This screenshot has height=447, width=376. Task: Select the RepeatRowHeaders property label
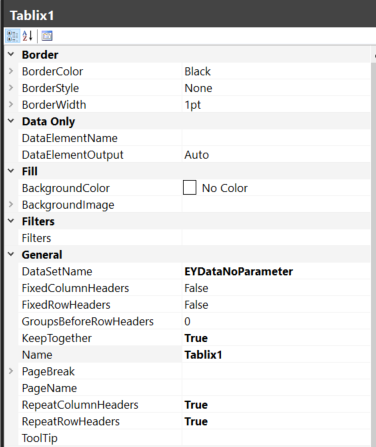(71, 421)
